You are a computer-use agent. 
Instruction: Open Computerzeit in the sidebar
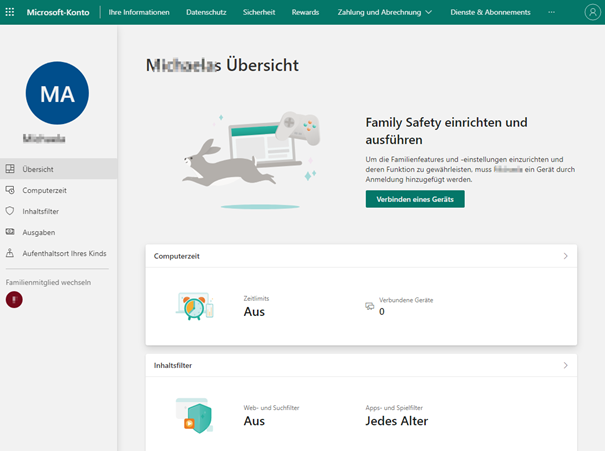tap(59, 190)
